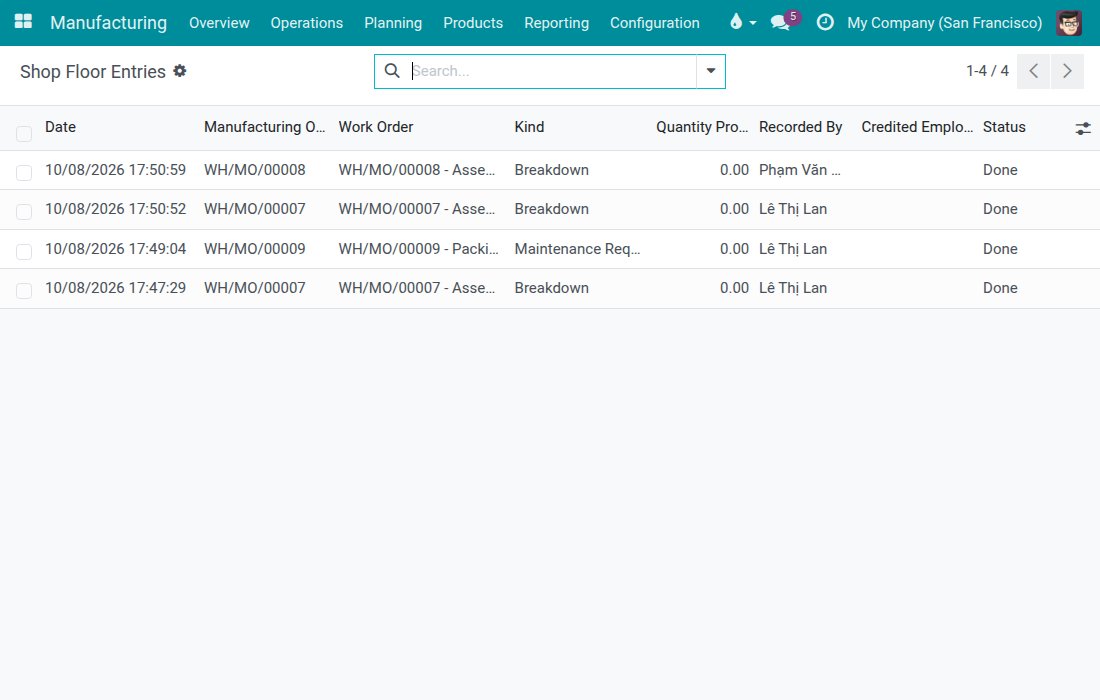Open entry dated 10/08/2026 17:50:52
This screenshot has height=700, width=1100.
click(115, 209)
